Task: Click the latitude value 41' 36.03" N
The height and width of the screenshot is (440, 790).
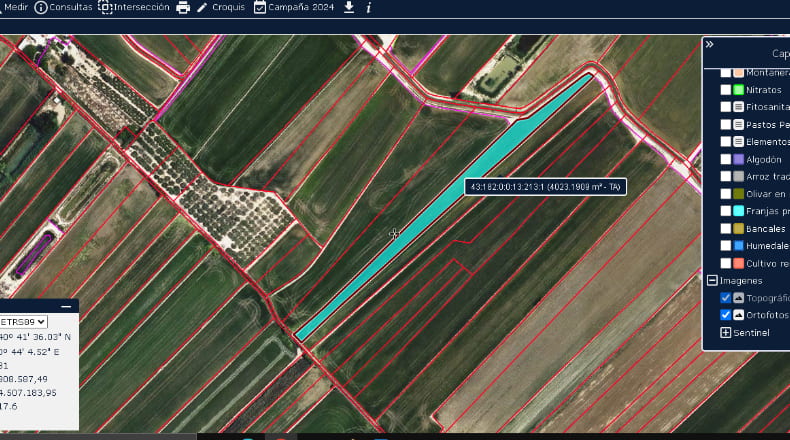Action: coord(36,337)
